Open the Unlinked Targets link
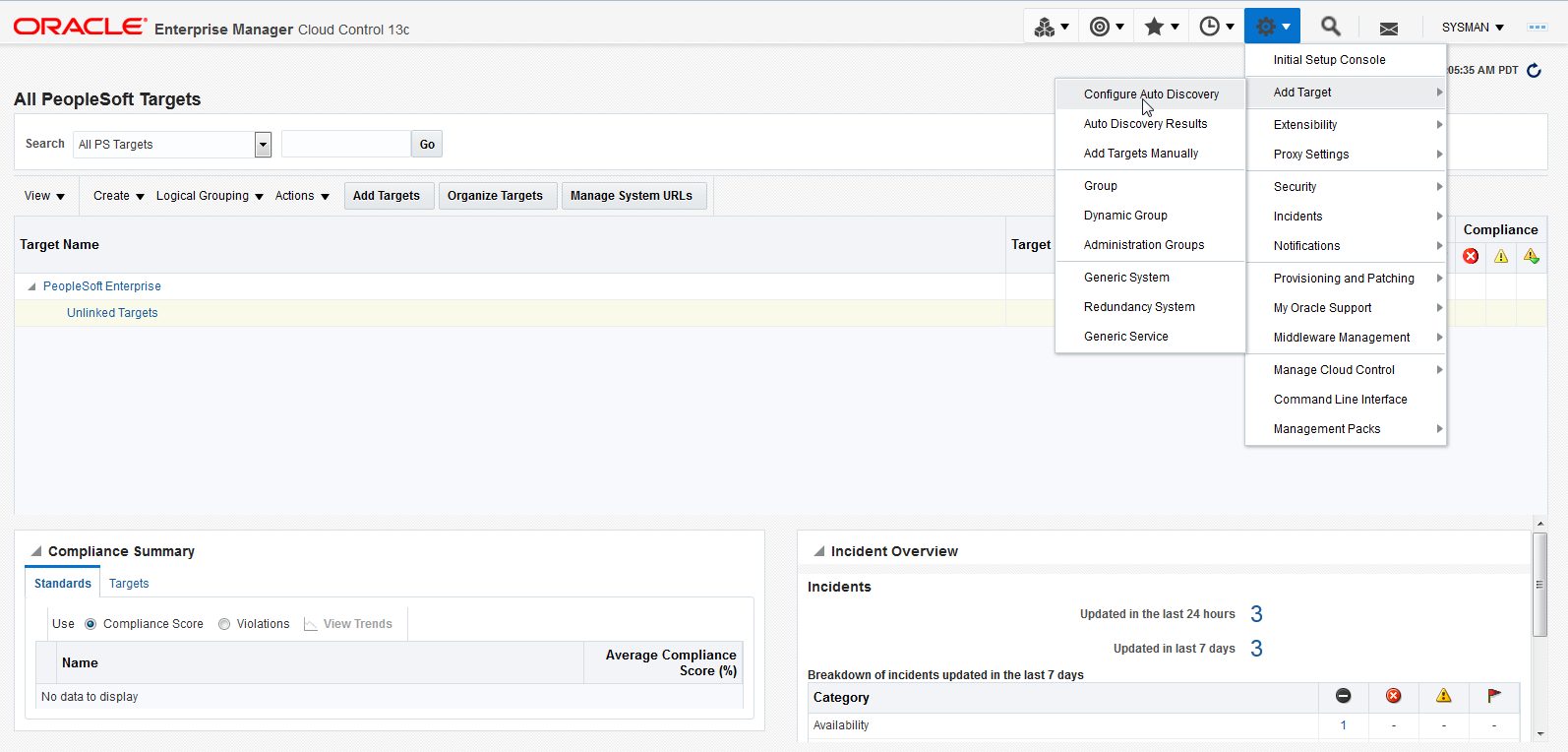1568x752 pixels. tap(112, 313)
